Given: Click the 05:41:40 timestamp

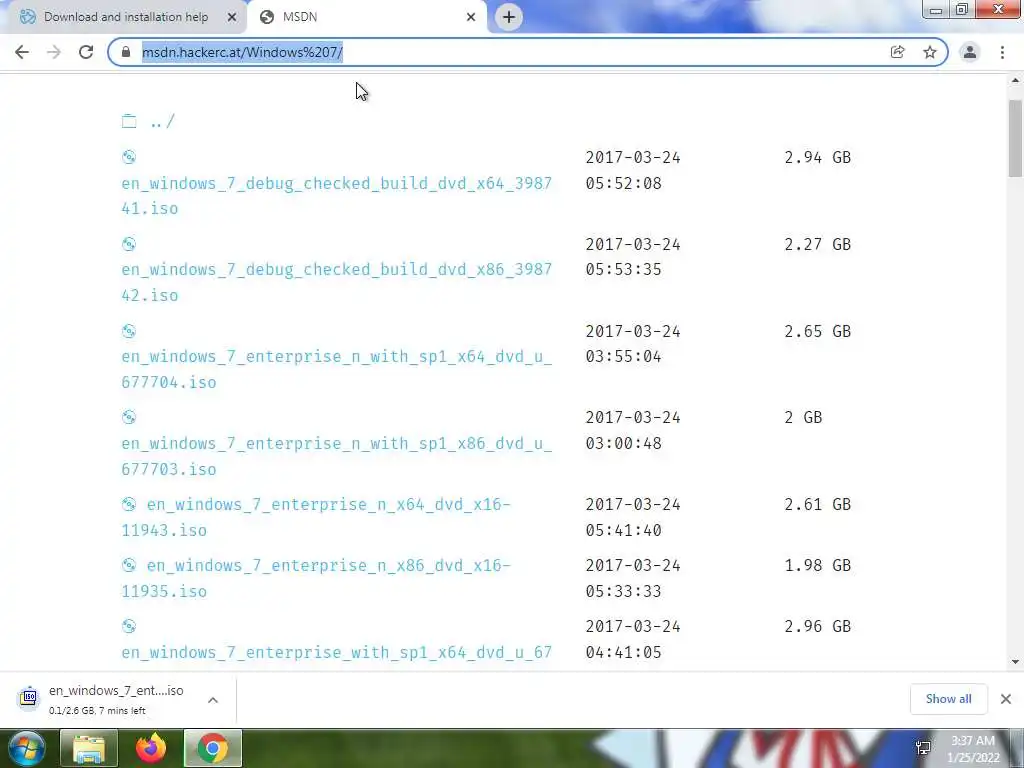Looking at the screenshot, I should pos(623,530).
